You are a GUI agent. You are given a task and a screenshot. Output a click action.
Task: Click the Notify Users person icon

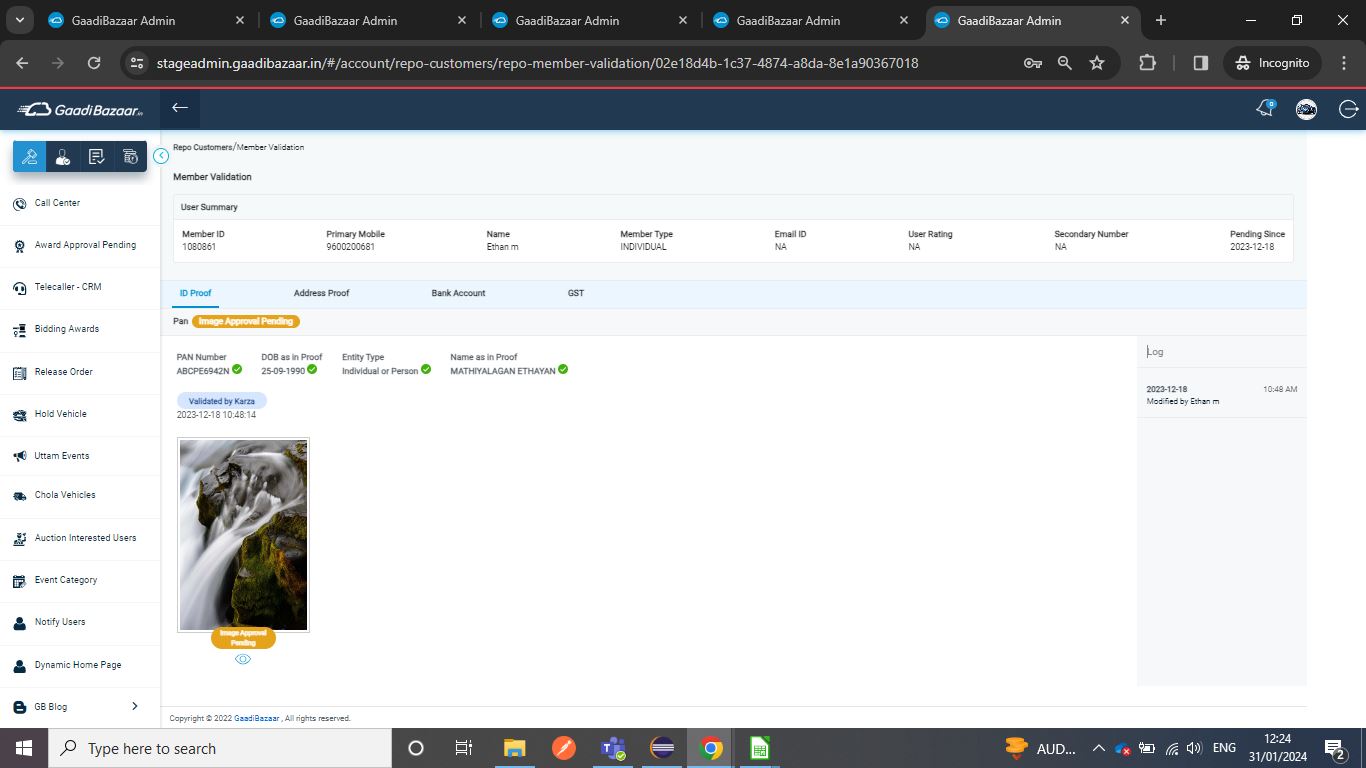tap(19, 623)
